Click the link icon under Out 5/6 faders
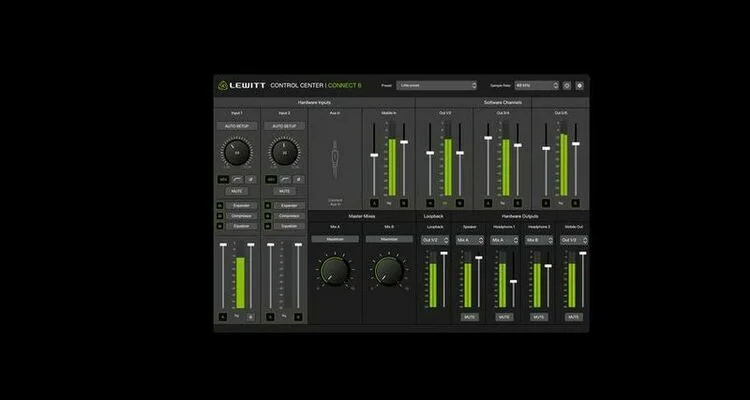This screenshot has width=750, height=400. pos(561,203)
